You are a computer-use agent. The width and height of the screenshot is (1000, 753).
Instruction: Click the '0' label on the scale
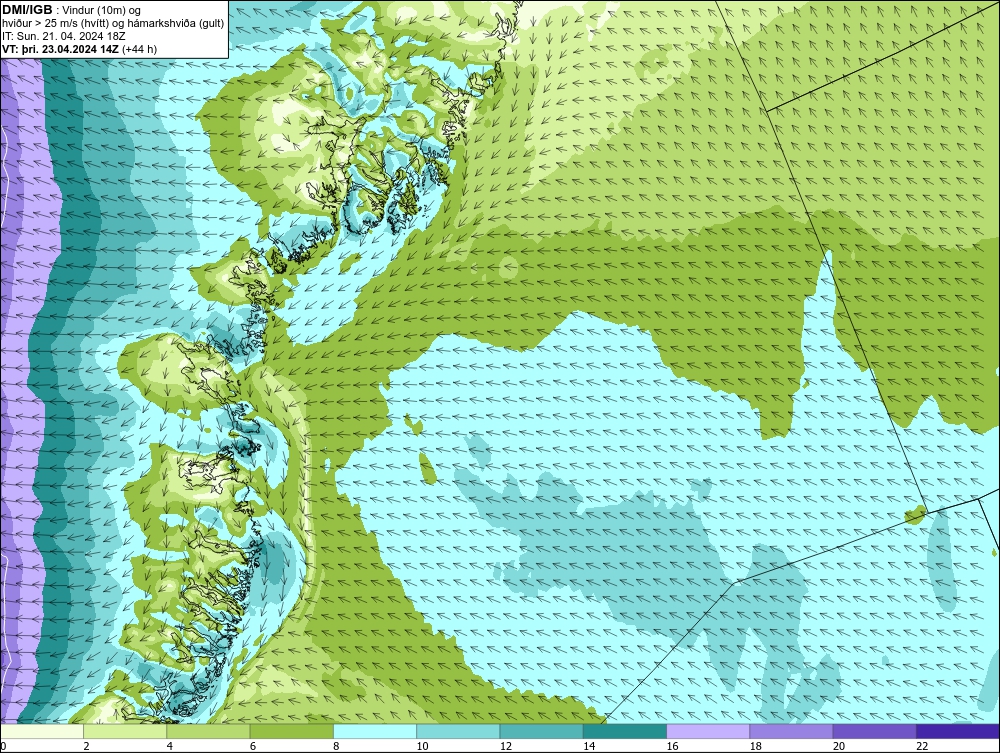coord(3,747)
